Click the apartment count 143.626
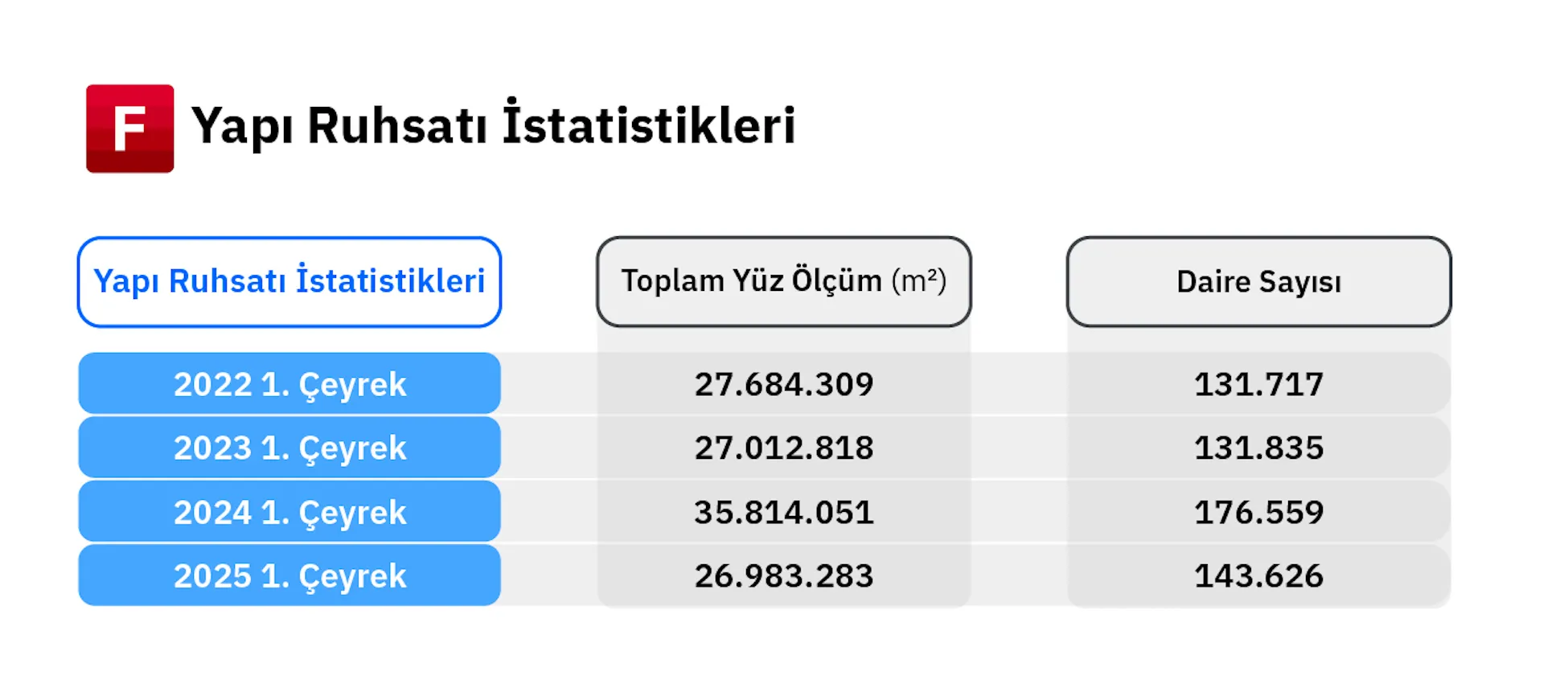This screenshot has height=696, width=1568. [x=1259, y=575]
